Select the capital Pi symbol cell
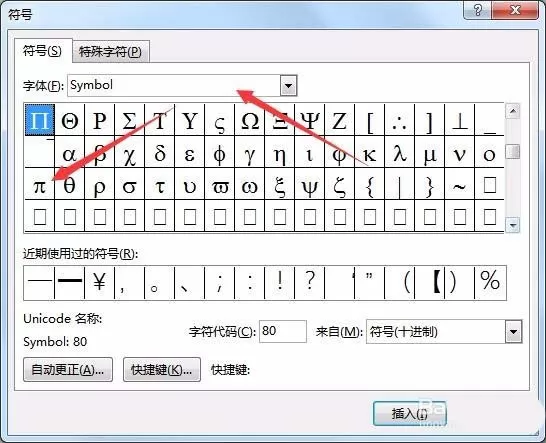The width and height of the screenshot is (546, 443). click(x=40, y=119)
